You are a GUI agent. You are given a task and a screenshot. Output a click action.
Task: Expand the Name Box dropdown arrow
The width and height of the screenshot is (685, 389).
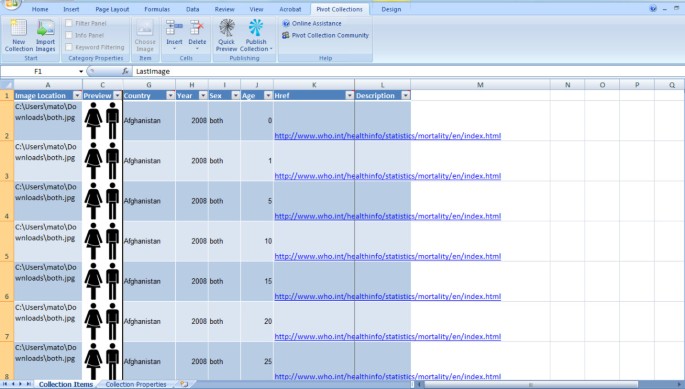tap(81, 71)
